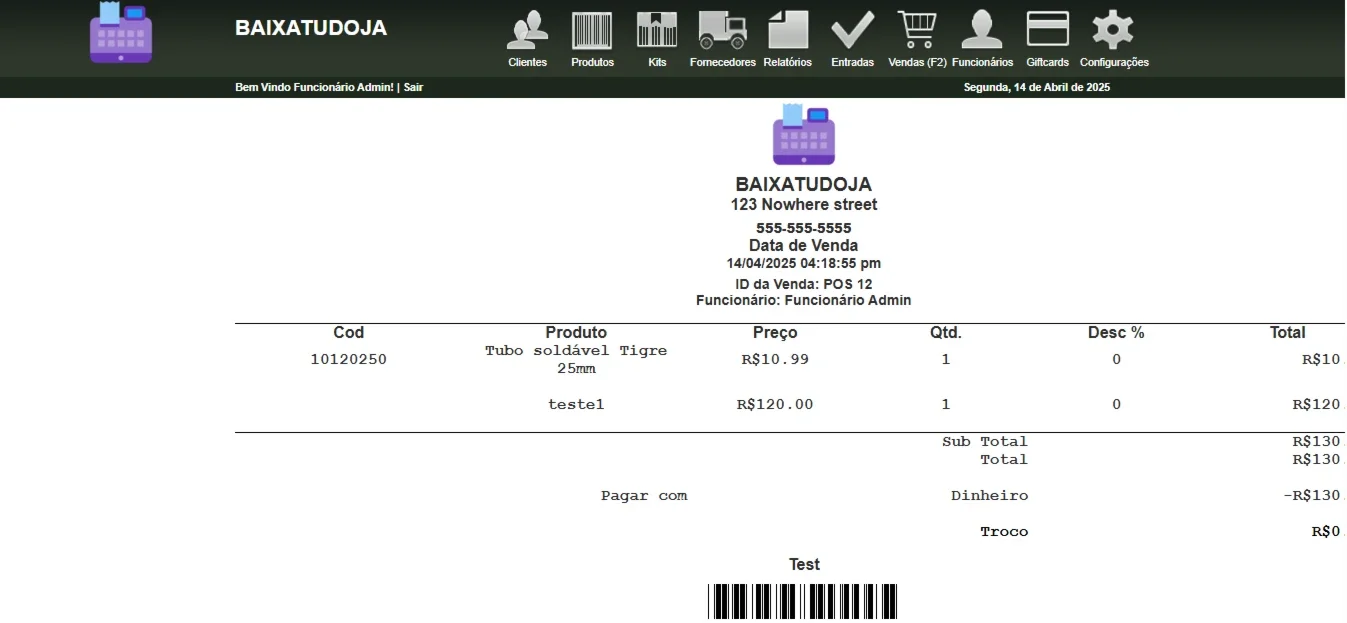Open Configurações gear icon

point(1113,30)
